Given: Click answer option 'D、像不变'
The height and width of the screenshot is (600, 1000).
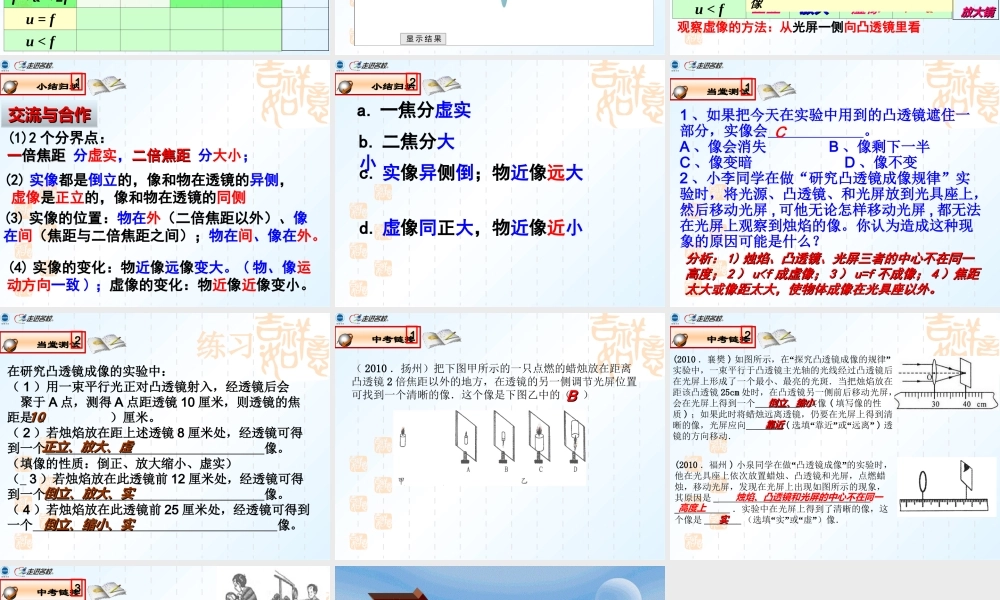Looking at the screenshot, I should (881, 163).
